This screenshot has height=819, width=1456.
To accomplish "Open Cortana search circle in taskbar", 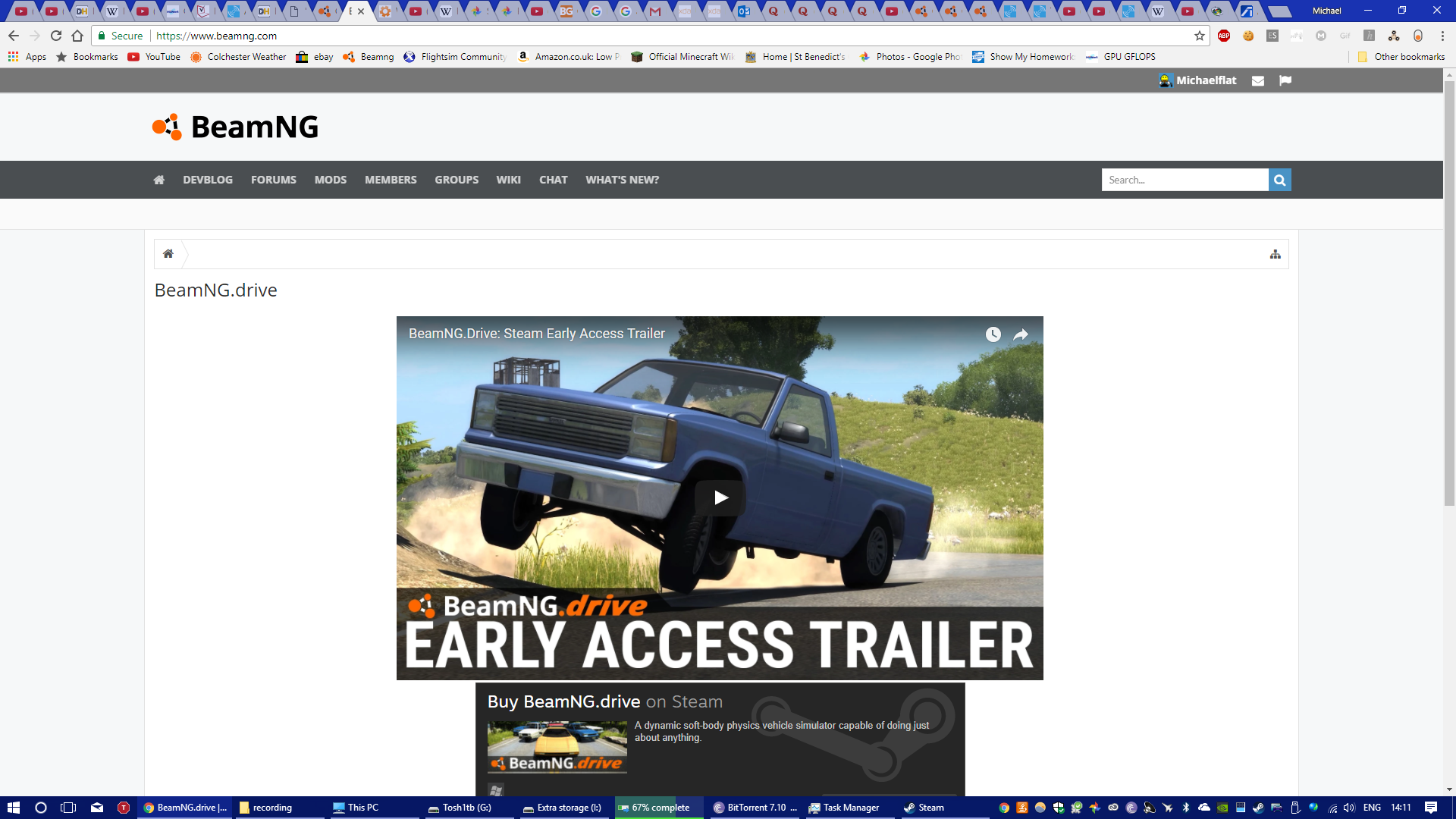I will [x=41, y=808].
